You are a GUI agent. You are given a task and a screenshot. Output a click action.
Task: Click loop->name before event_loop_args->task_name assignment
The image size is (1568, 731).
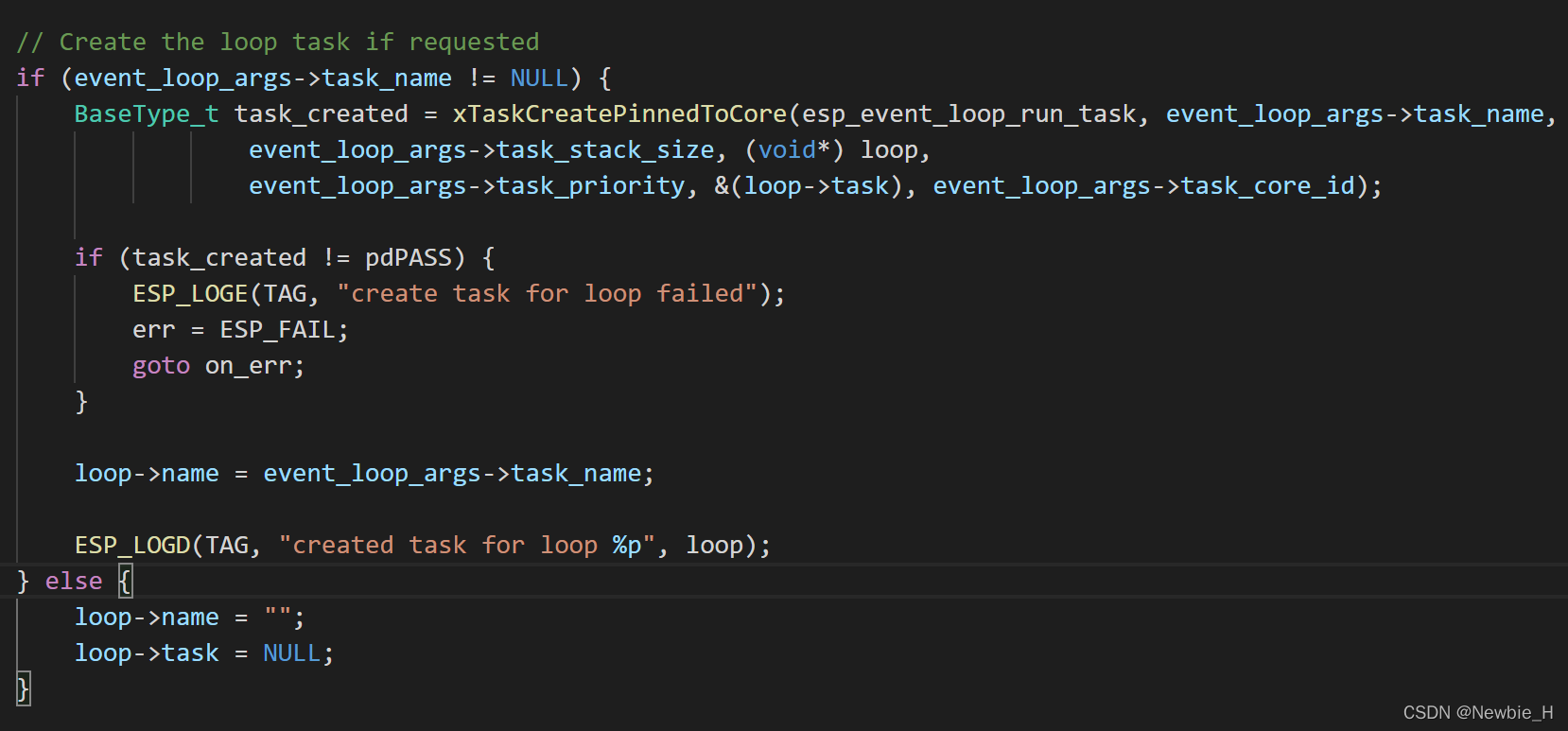(x=147, y=474)
